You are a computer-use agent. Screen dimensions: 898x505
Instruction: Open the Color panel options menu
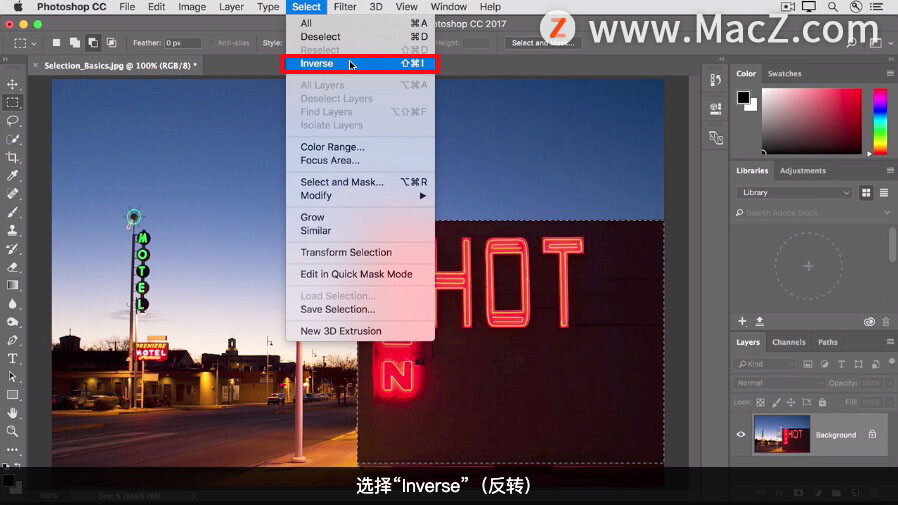[x=890, y=74]
